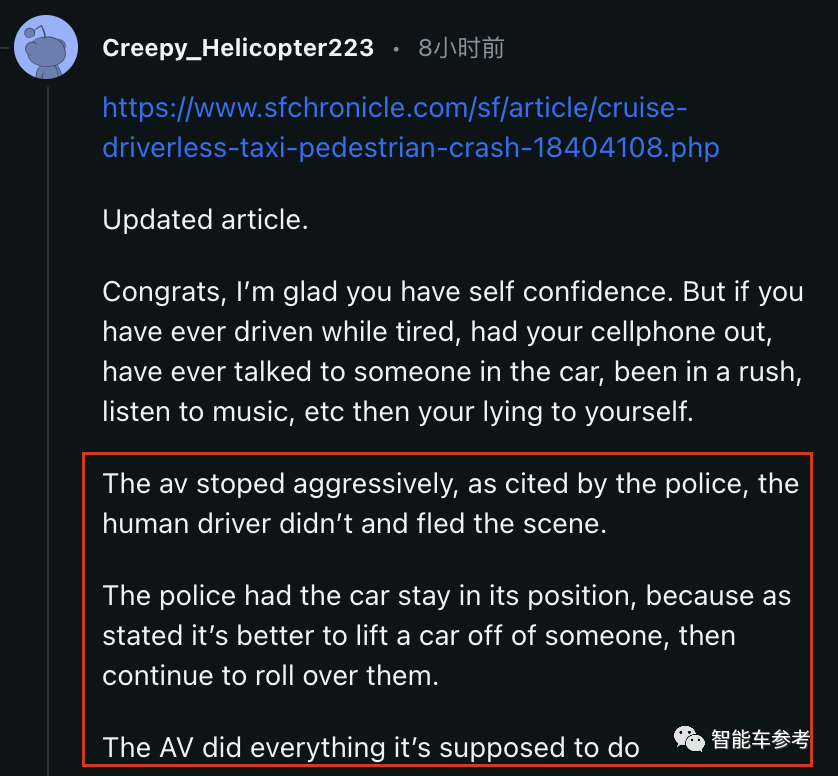Viewport: 838px width, 776px height.
Task: Click the word "Congrats" in the comment
Action: pyautogui.click(x=158, y=293)
